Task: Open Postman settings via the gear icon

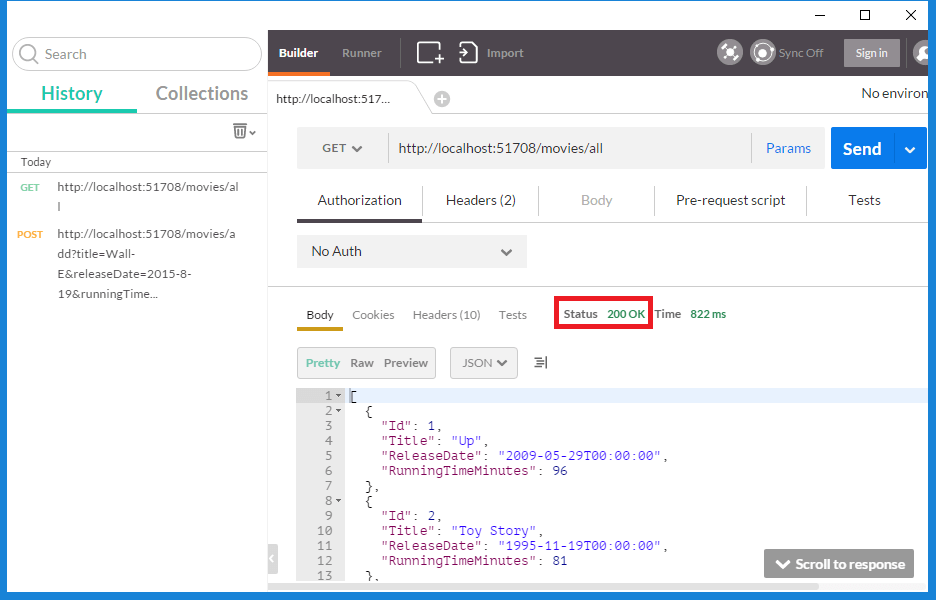Action: pos(729,52)
